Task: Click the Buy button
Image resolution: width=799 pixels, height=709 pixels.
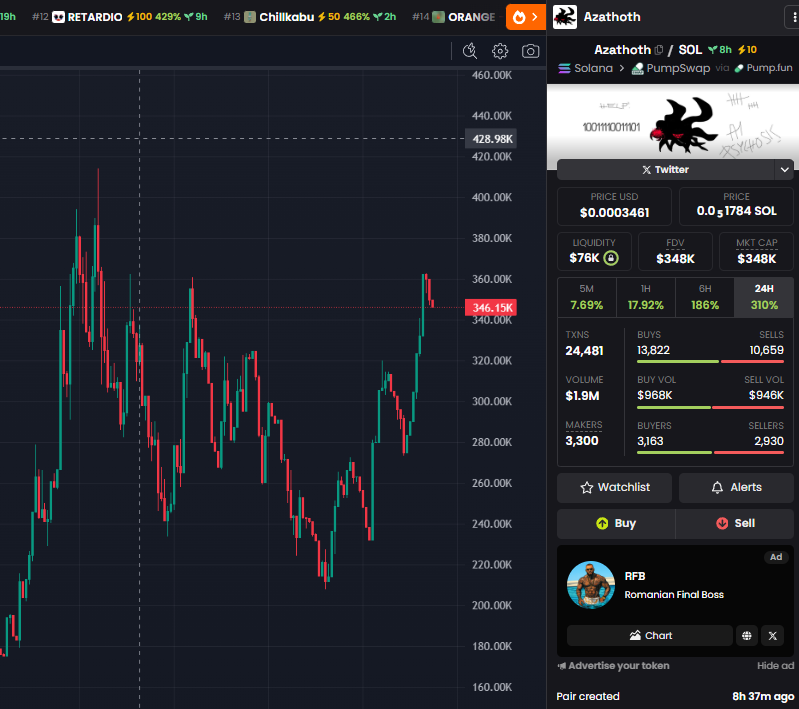Action: click(616, 523)
